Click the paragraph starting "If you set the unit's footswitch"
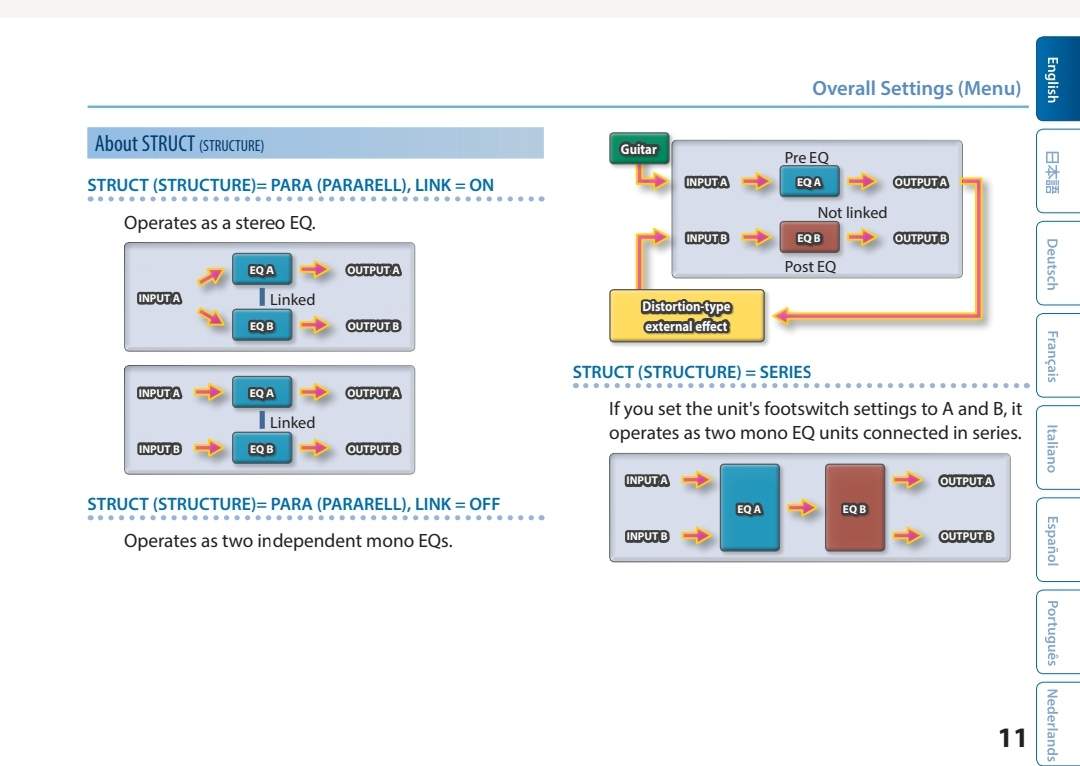The width and height of the screenshot is (1080, 766). click(x=816, y=421)
